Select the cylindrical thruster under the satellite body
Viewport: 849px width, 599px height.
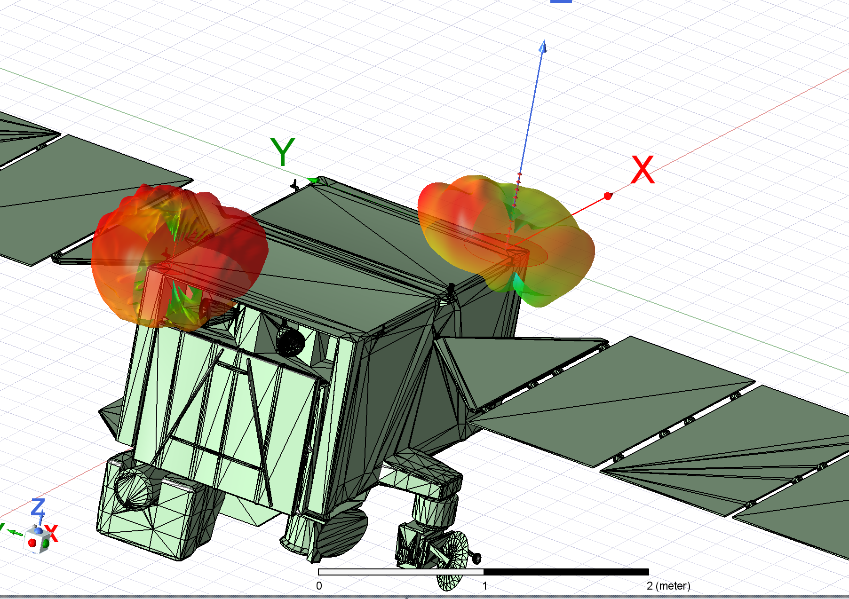point(300,530)
